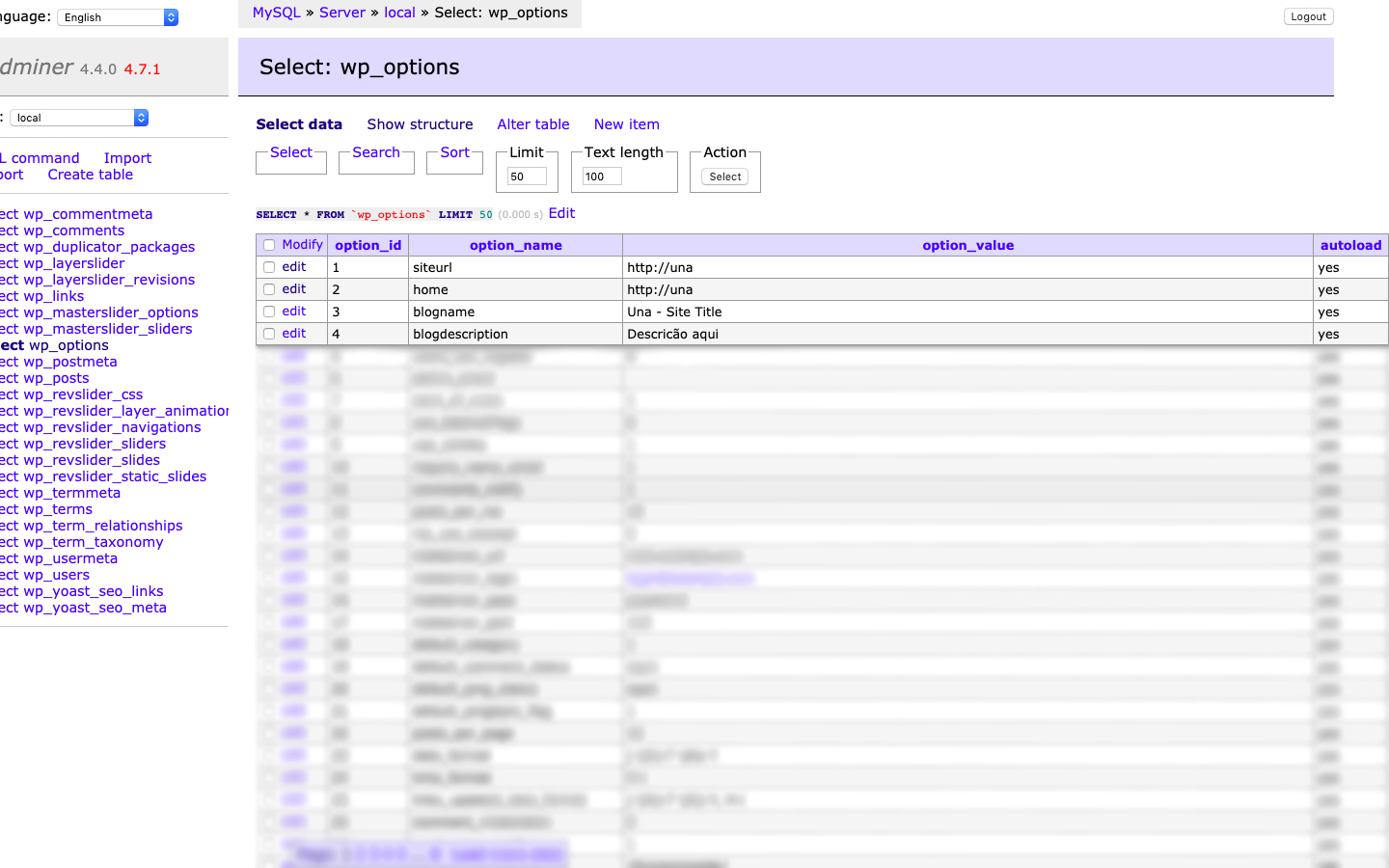Open the wp_revslider_css table

(x=83, y=394)
